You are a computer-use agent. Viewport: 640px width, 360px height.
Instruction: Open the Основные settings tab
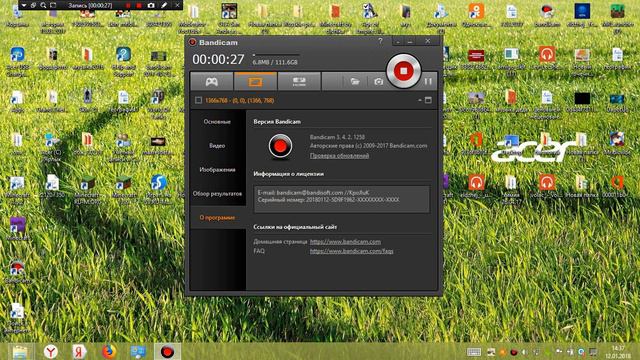pos(217,122)
